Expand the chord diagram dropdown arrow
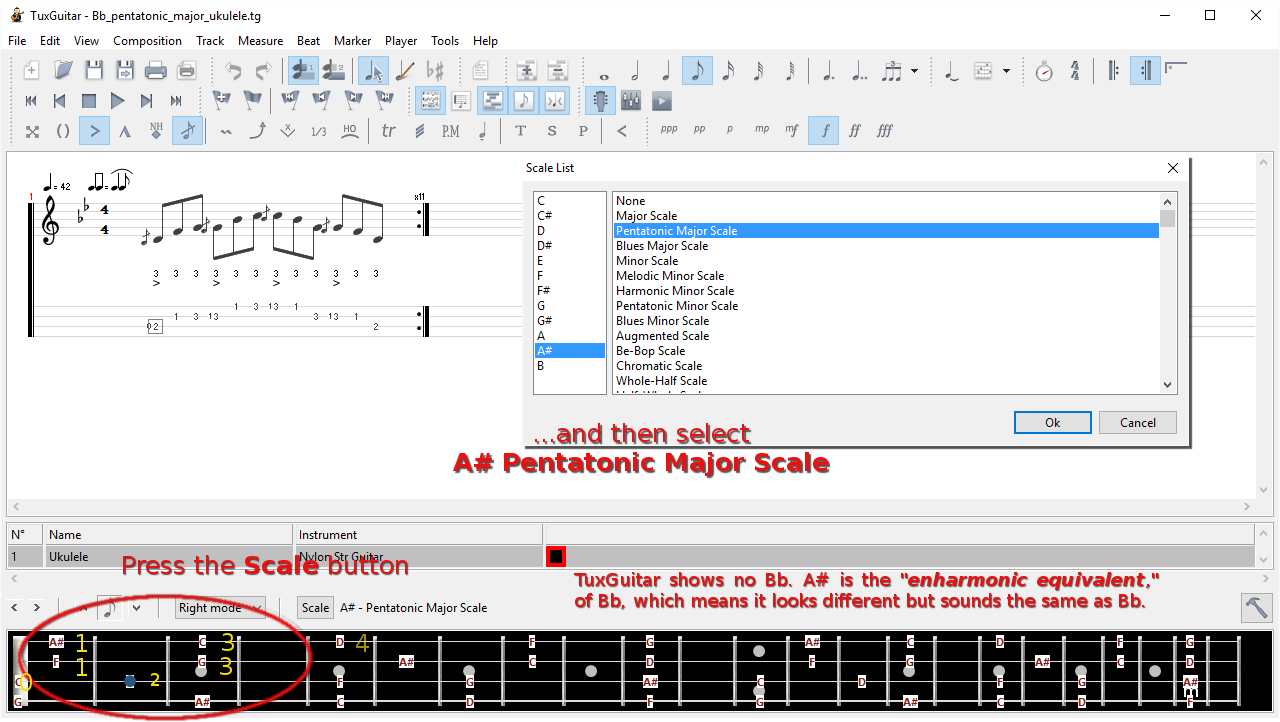Viewport: 1280px width, 722px height. (1006, 71)
